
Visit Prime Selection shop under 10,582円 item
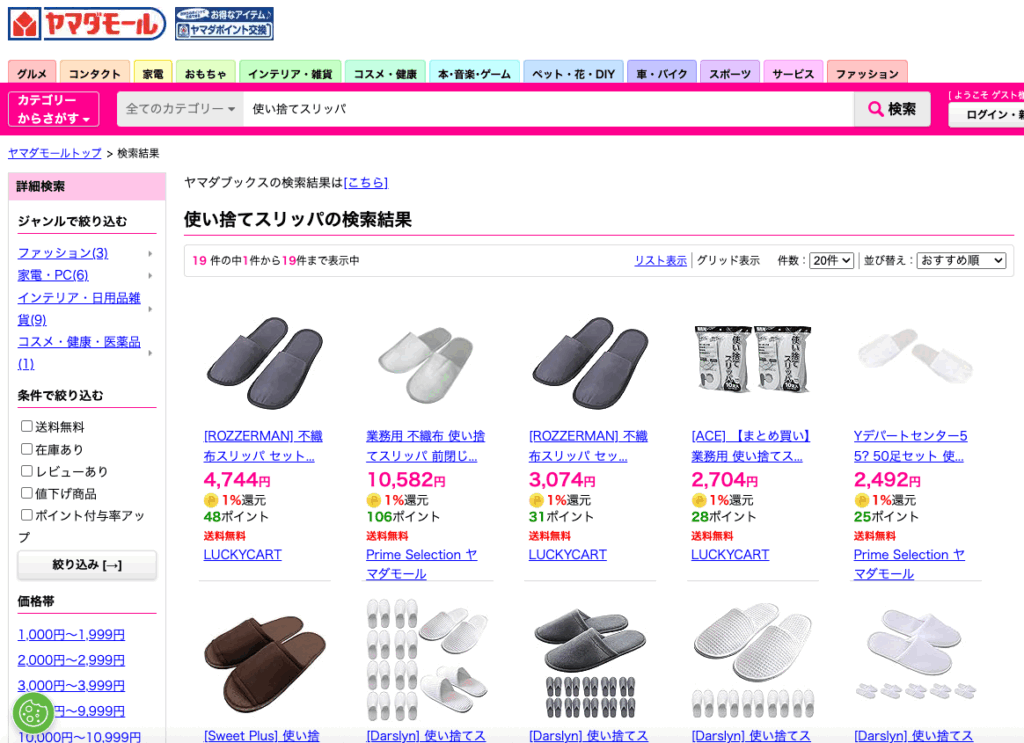[x=421, y=564]
